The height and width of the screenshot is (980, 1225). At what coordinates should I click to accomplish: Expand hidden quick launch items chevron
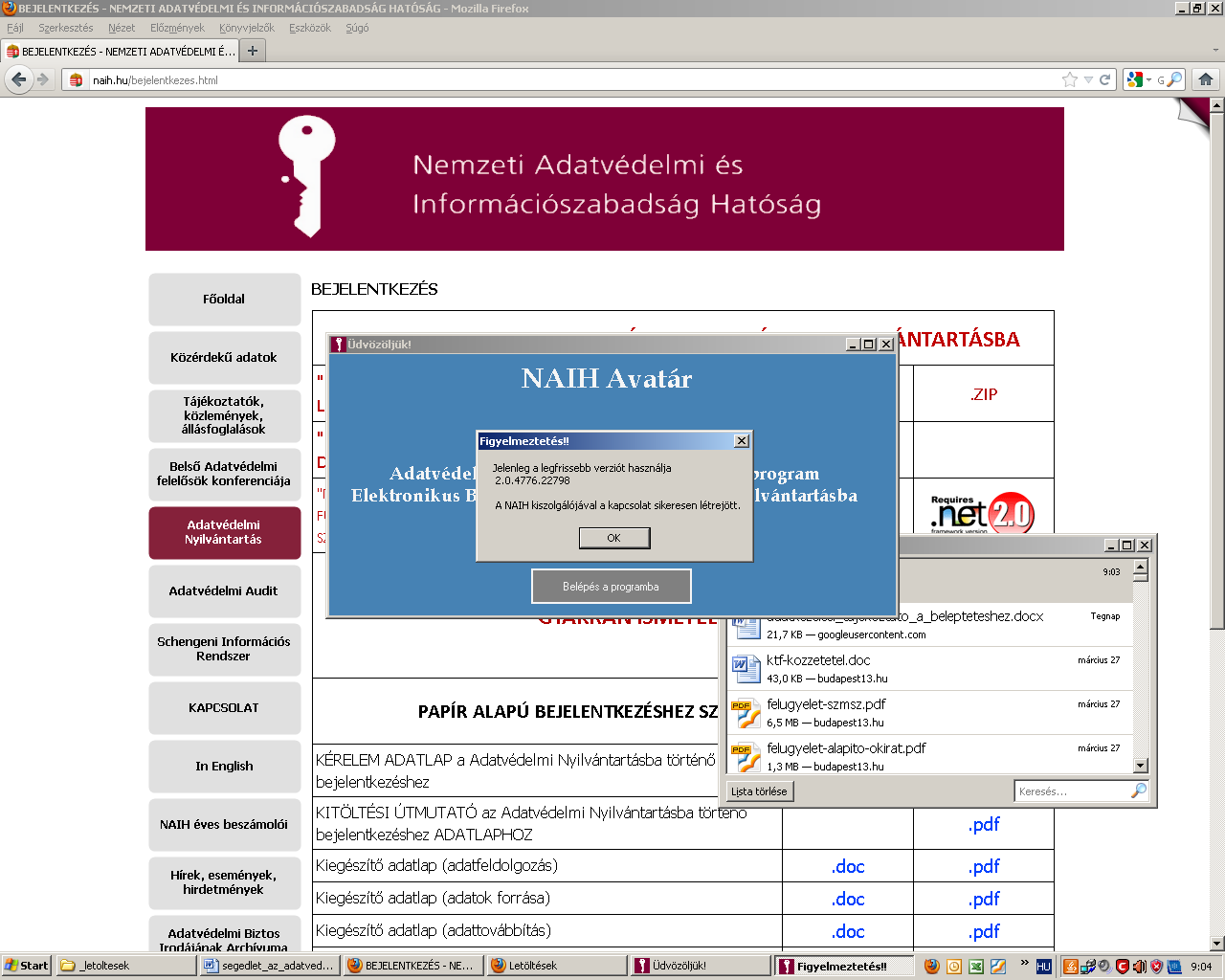tap(1024, 963)
